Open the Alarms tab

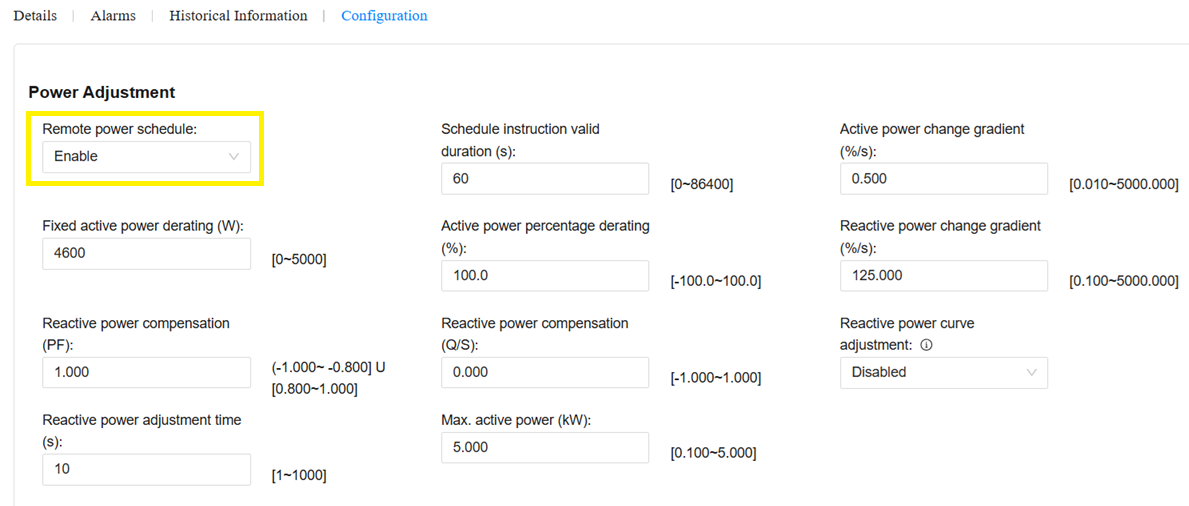113,16
